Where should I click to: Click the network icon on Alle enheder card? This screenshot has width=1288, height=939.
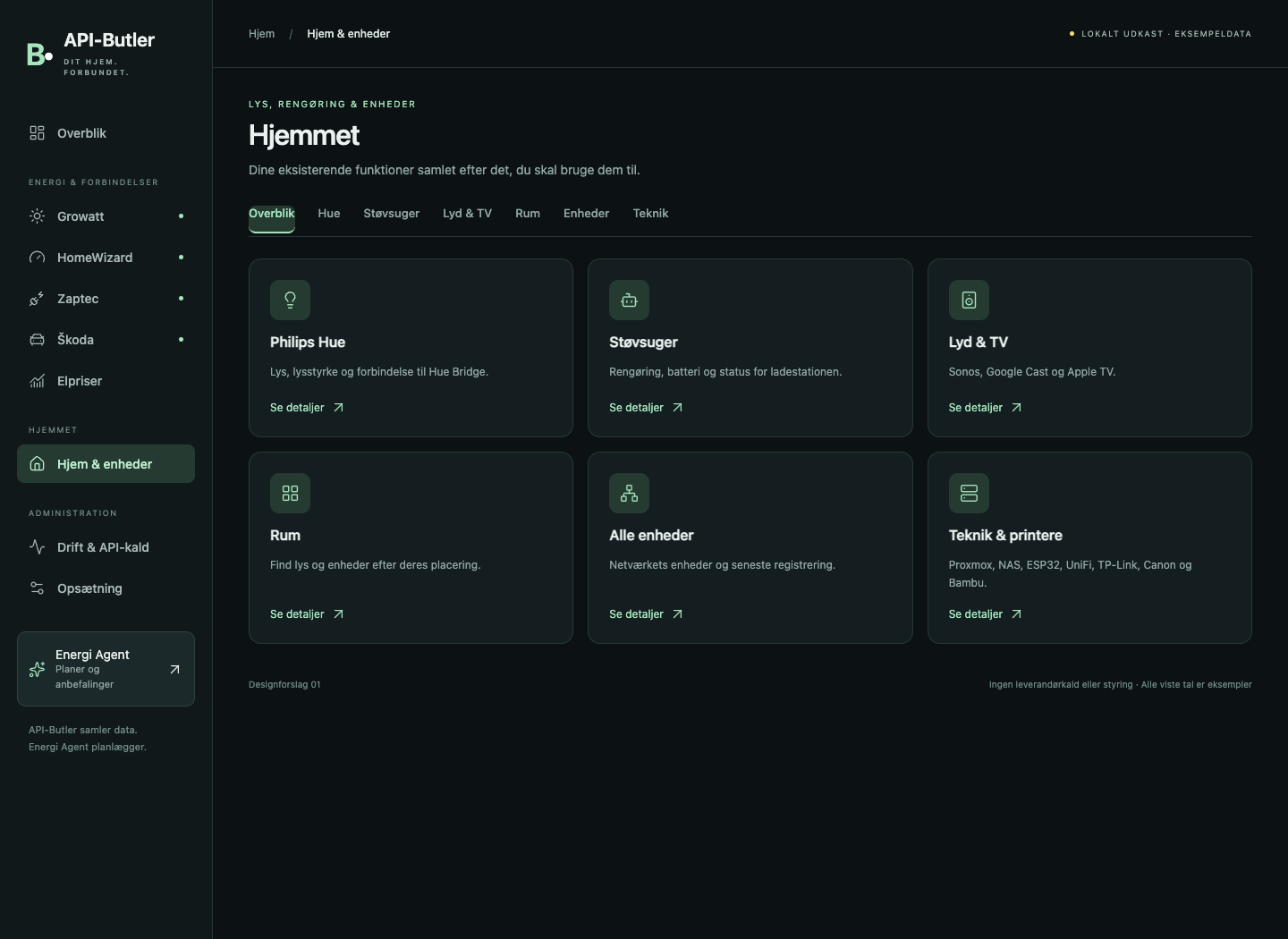pos(629,494)
